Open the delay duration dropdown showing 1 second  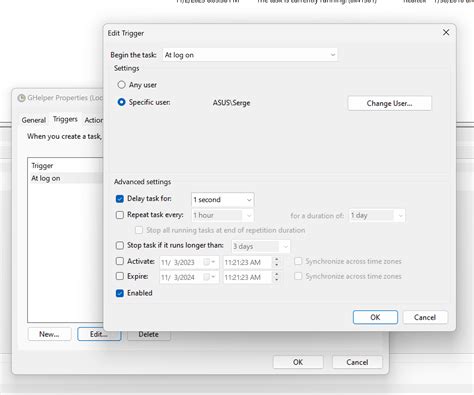[x=222, y=200]
